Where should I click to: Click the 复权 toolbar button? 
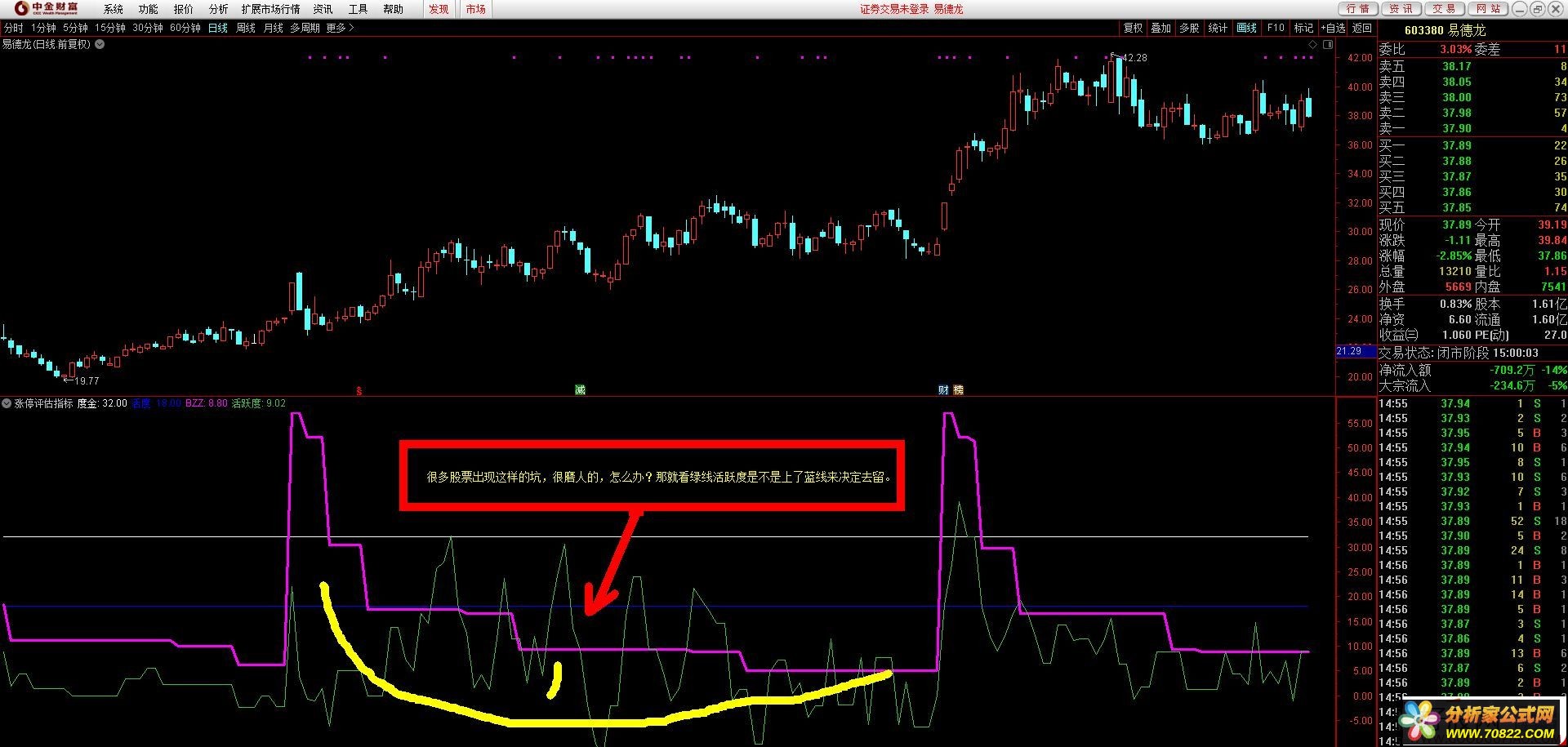[x=1133, y=28]
